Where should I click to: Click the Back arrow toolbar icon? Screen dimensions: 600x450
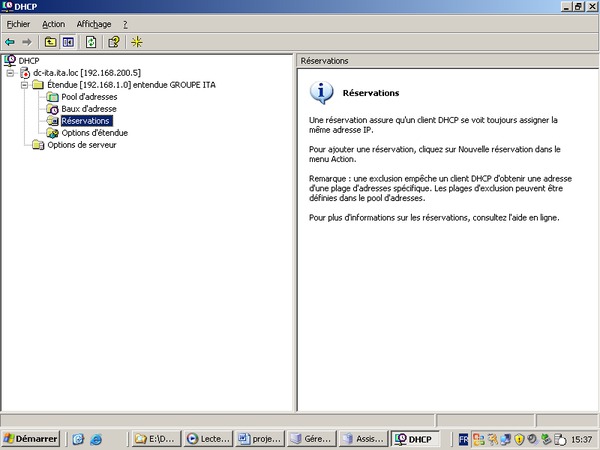10,42
